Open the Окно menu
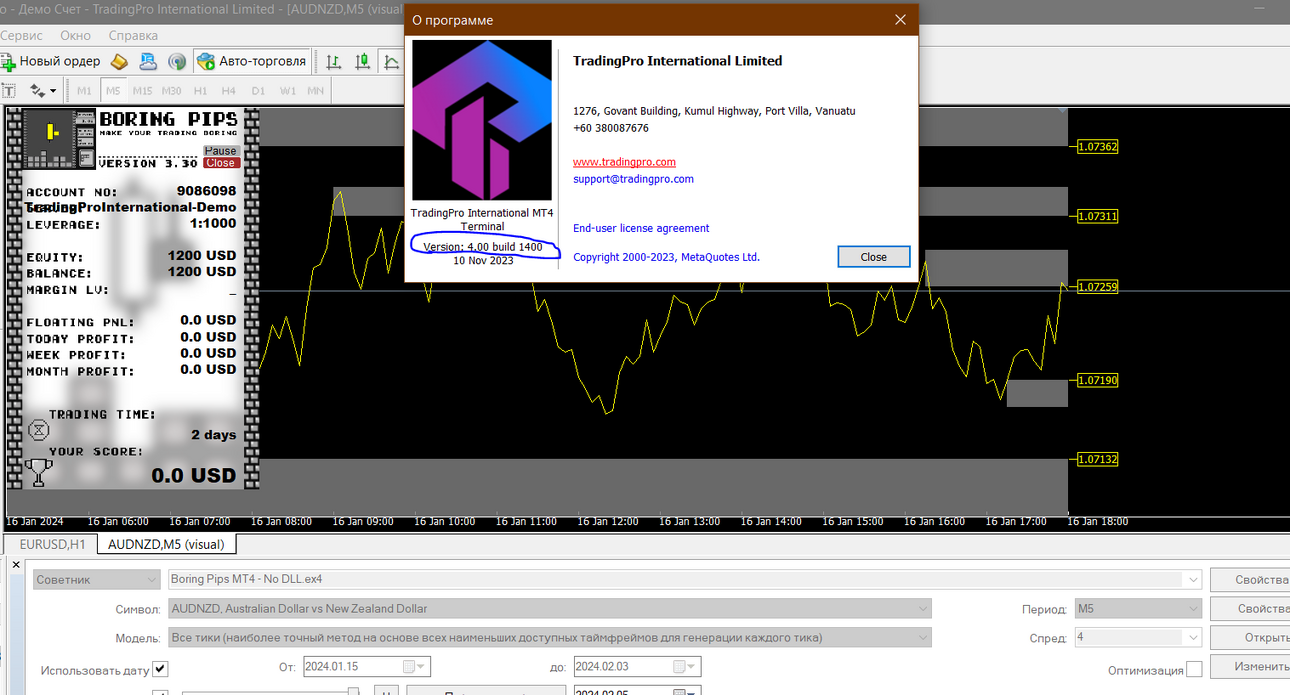The width and height of the screenshot is (1290, 695). pyautogui.click(x=75, y=35)
